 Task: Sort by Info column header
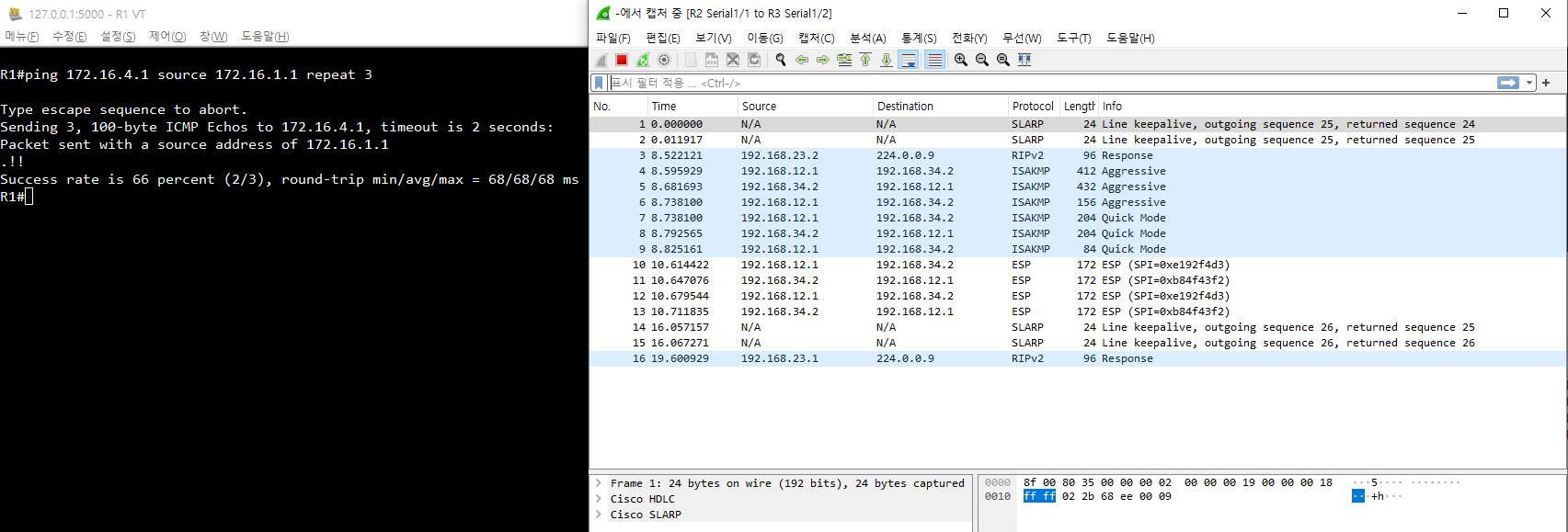[x=1332, y=107]
